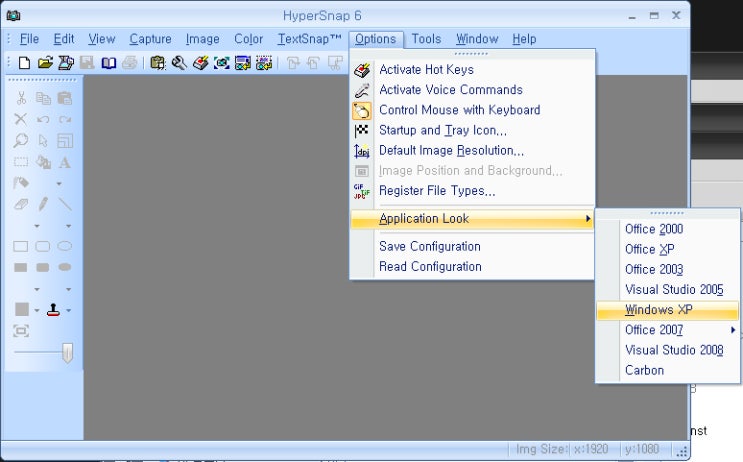Click the open book icon in toolbar
The height and width of the screenshot is (462, 743).
point(109,63)
